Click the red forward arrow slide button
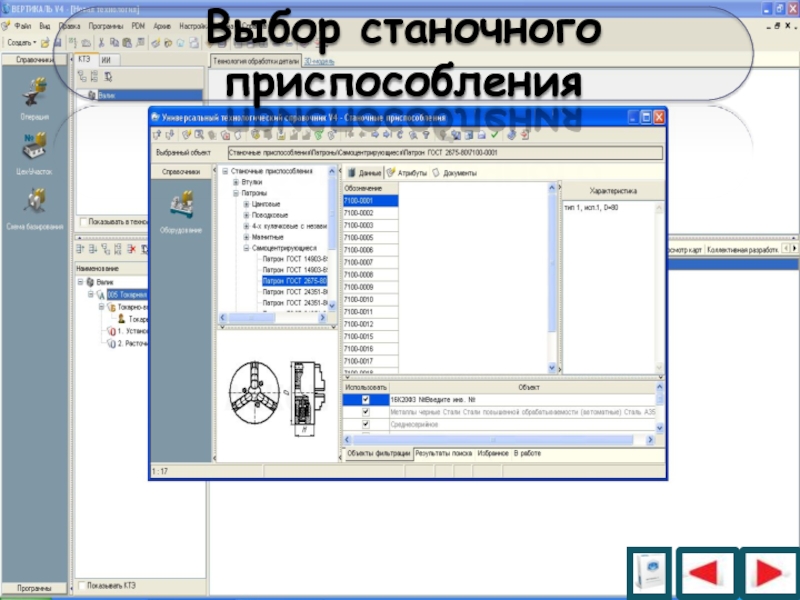The image size is (800, 600). click(770, 573)
